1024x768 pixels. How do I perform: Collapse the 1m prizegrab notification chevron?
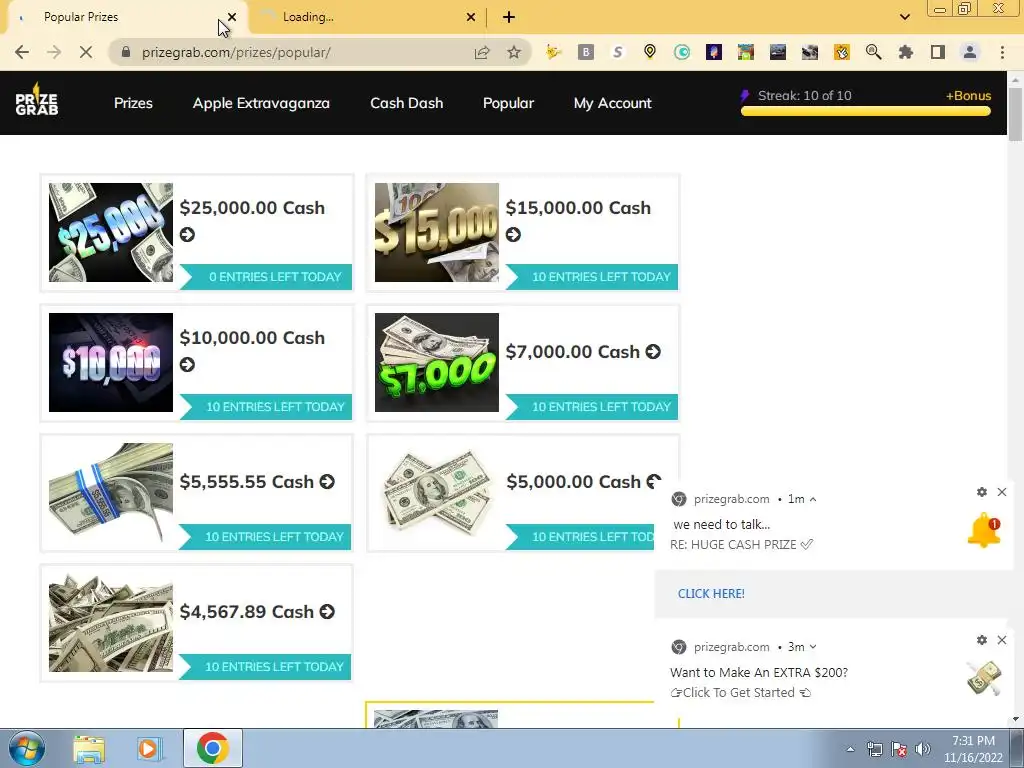tap(813, 499)
